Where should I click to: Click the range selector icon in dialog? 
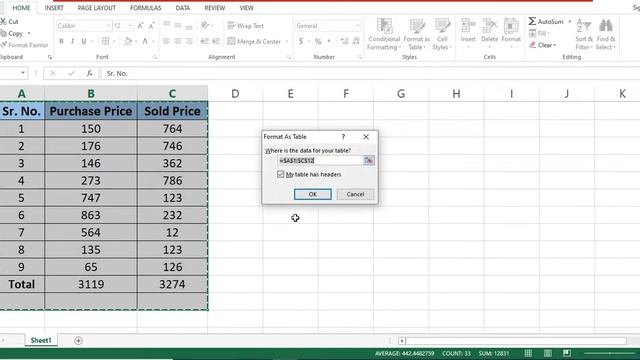tap(369, 160)
